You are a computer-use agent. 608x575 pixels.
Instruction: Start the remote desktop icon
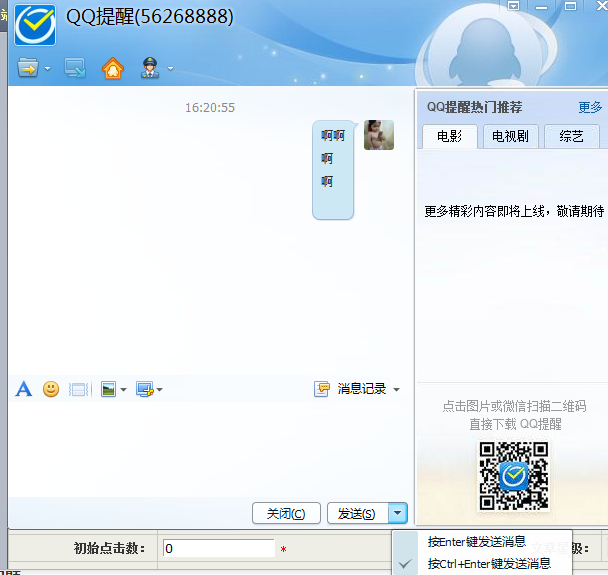(75, 68)
